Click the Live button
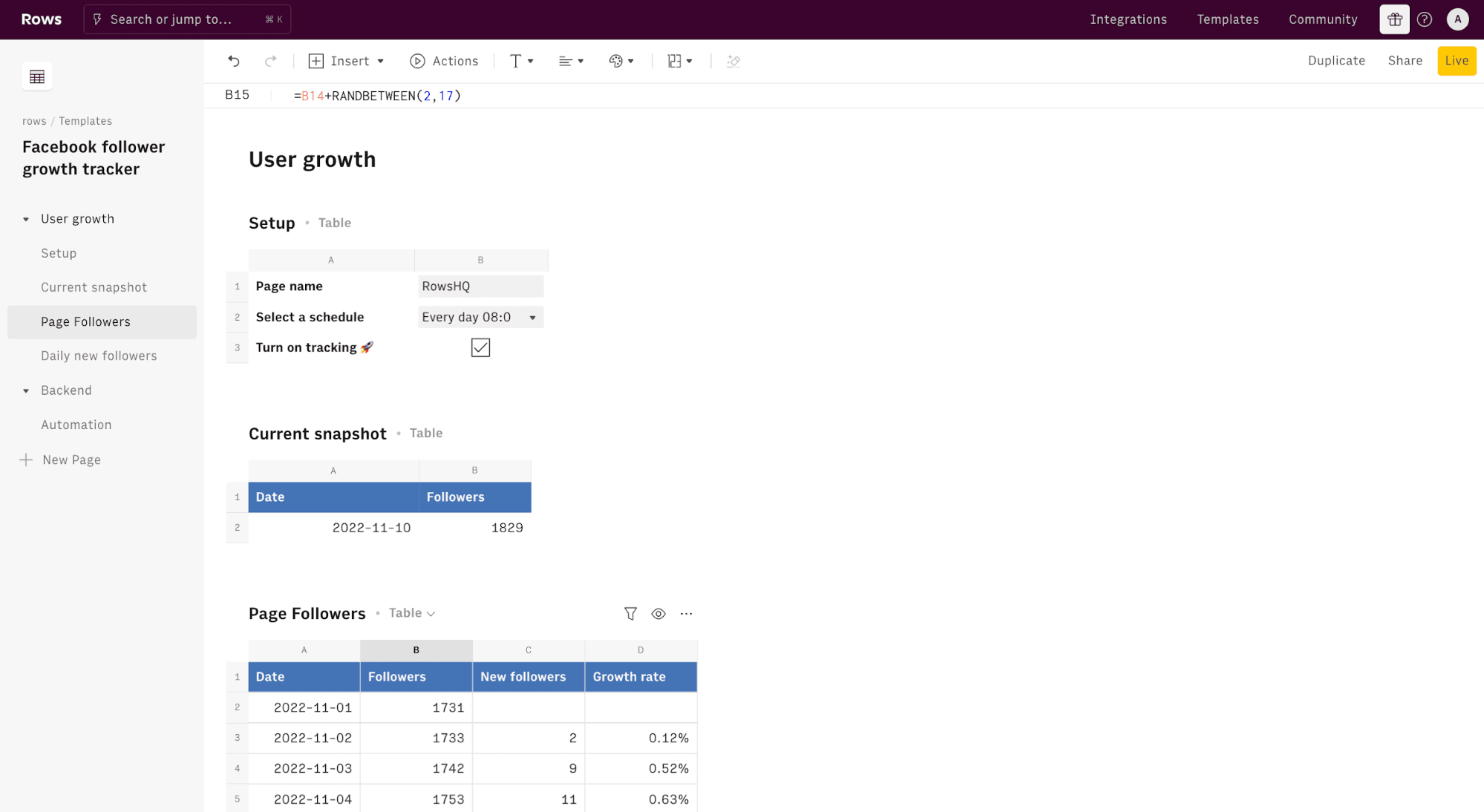The height and width of the screenshot is (812, 1484). click(1456, 60)
